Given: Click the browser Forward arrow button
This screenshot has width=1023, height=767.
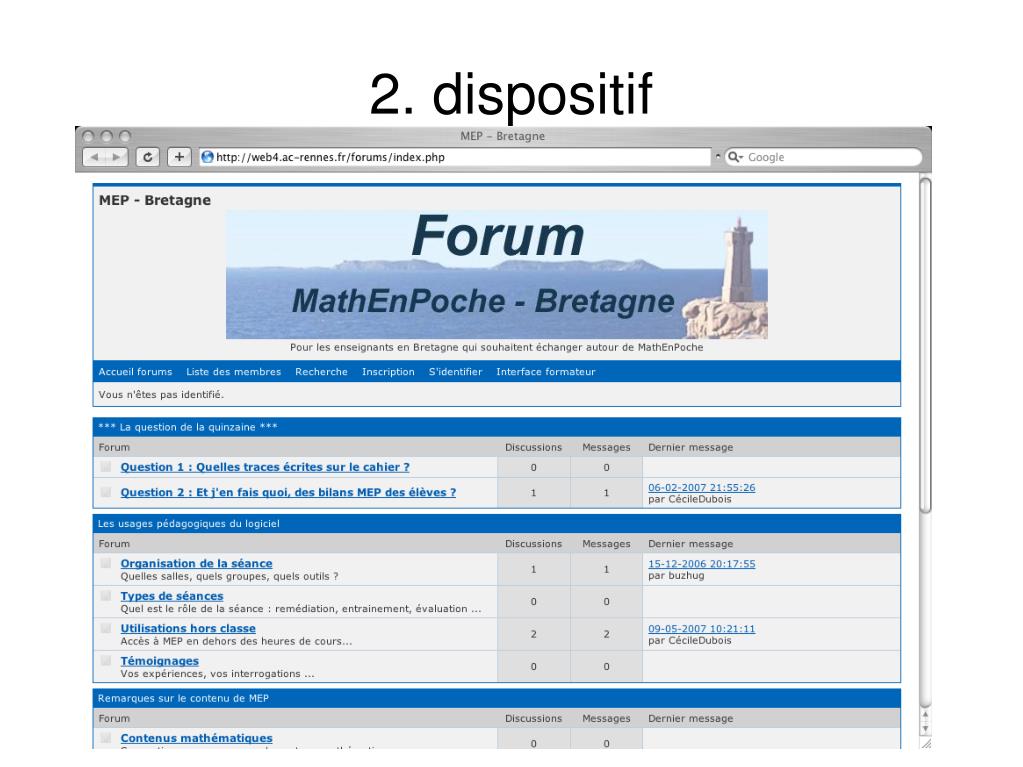Looking at the screenshot, I should [117, 157].
